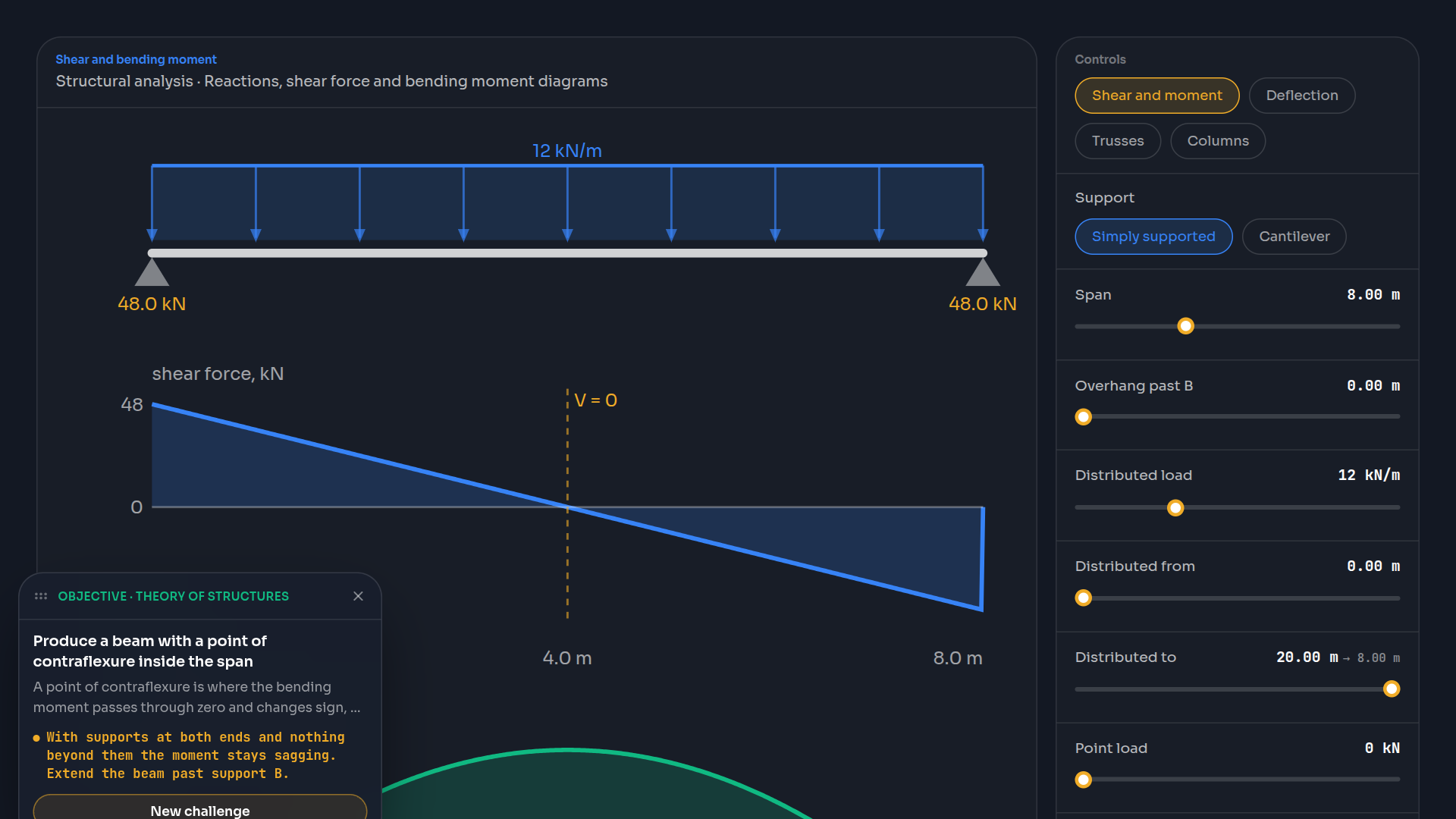Viewport: 1456px width, 819px height.
Task: Click the 12 kN/m load label
Action: [567, 151]
